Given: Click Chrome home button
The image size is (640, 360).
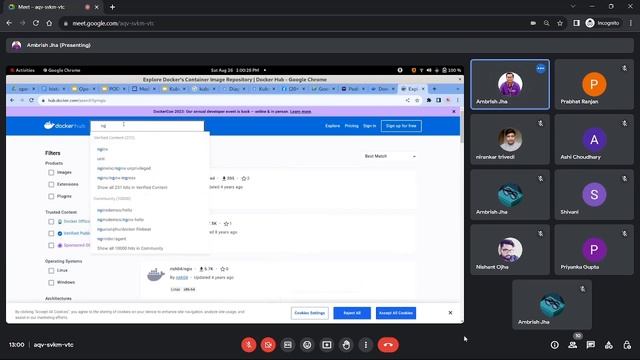Looking at the screenshot, I should click(x=49, y=23).
